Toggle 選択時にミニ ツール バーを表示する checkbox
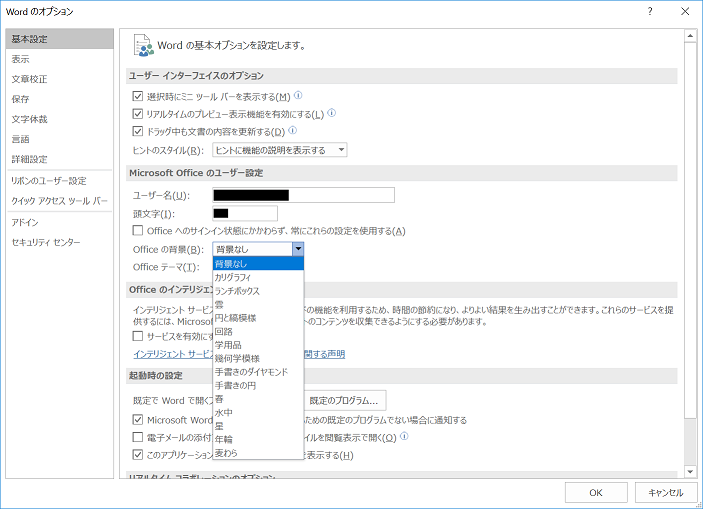Image resolution: width=703 pixels, height=509 pixels. coord(138,96)
